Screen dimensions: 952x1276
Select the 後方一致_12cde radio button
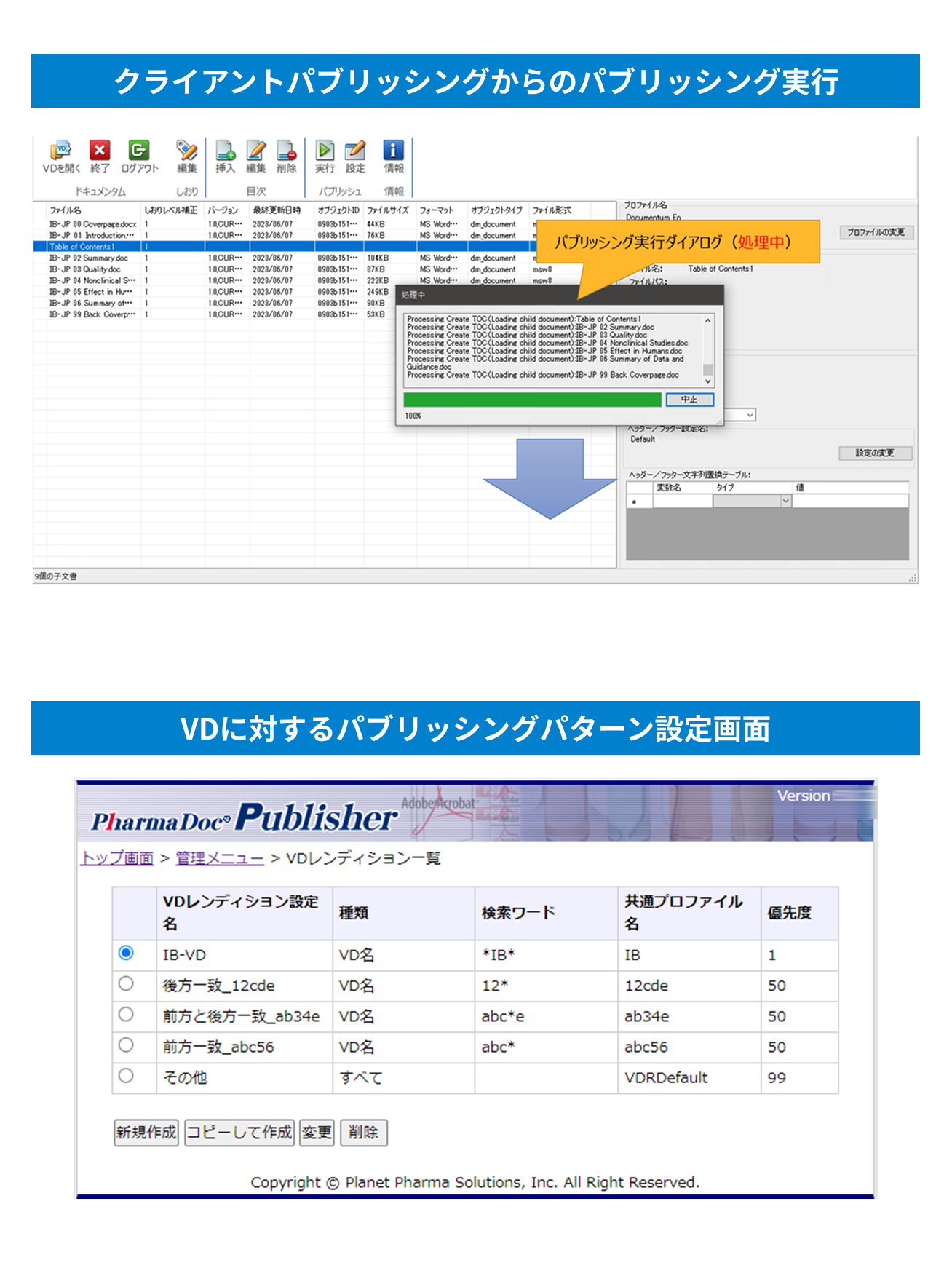point(126,984)
